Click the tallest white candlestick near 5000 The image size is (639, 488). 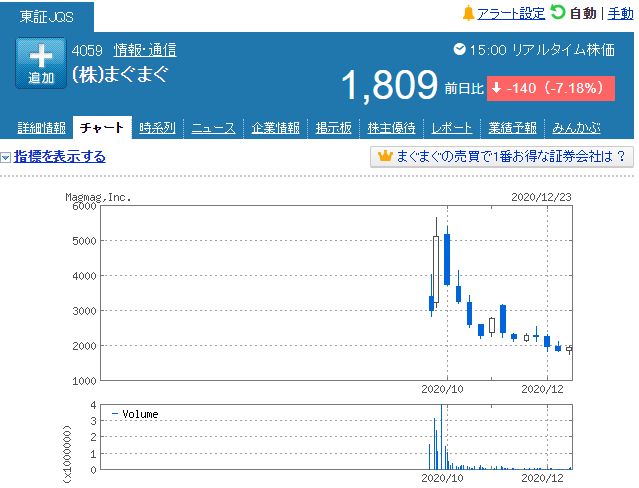pyautogui.click(x=436, y=269)
